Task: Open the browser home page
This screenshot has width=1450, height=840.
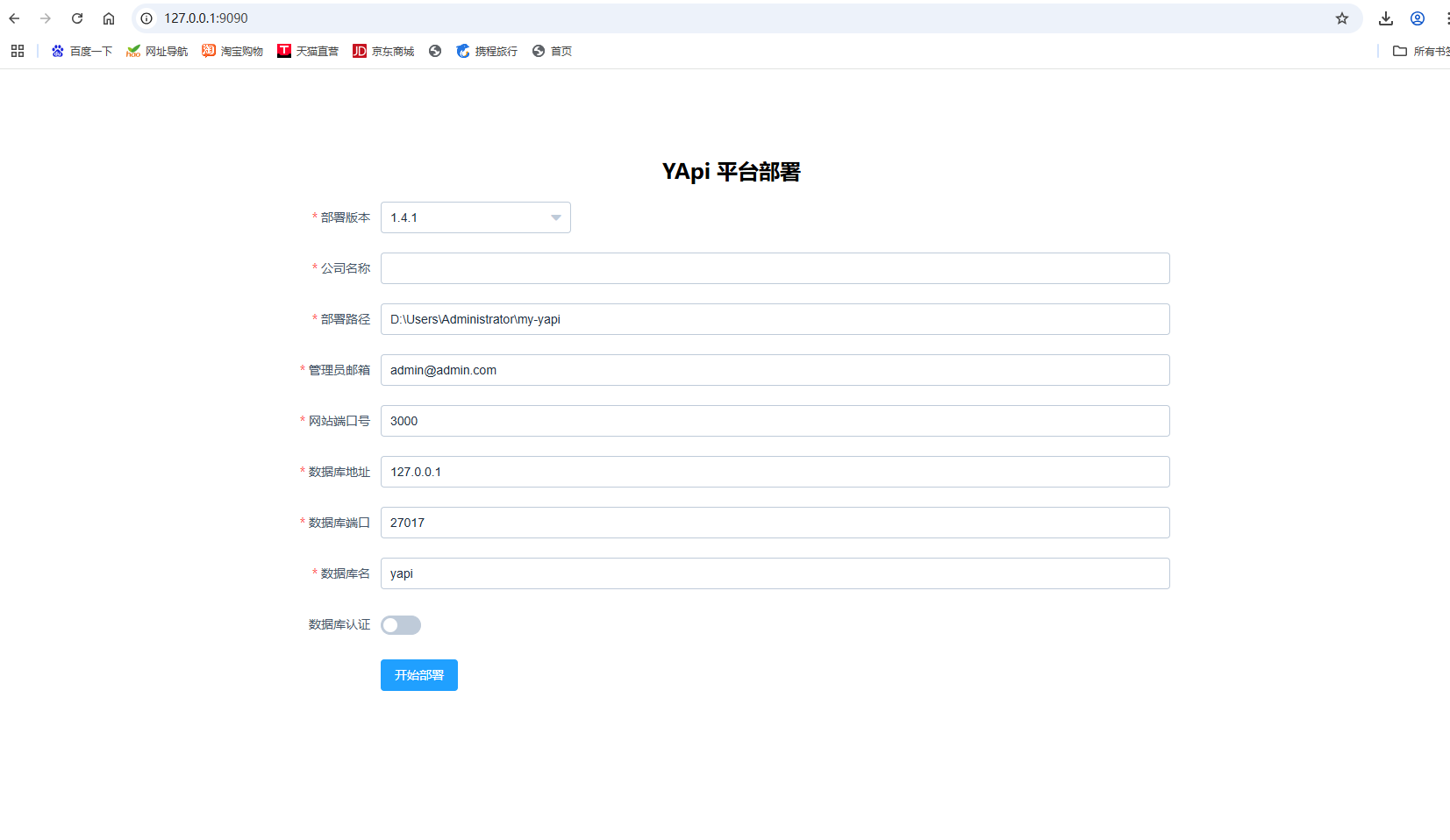Action: pos(109,18)
